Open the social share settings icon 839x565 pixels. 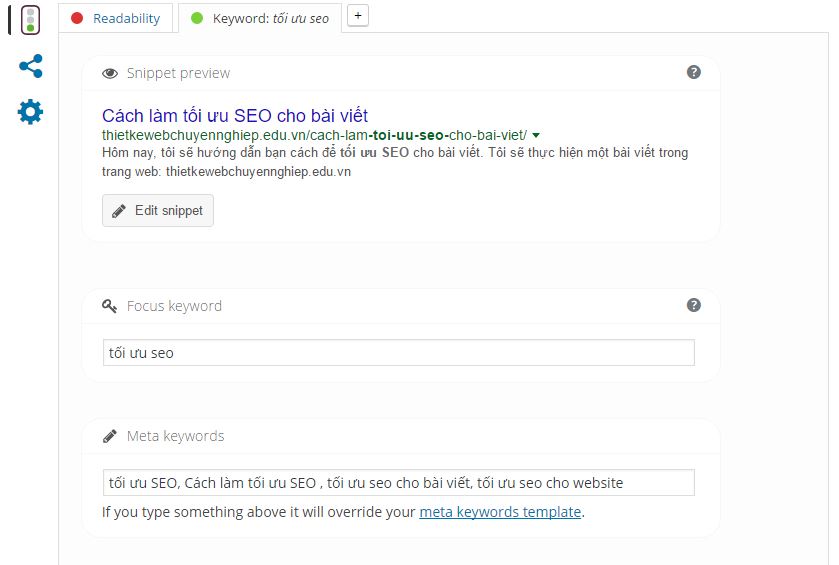click(30, 67)
